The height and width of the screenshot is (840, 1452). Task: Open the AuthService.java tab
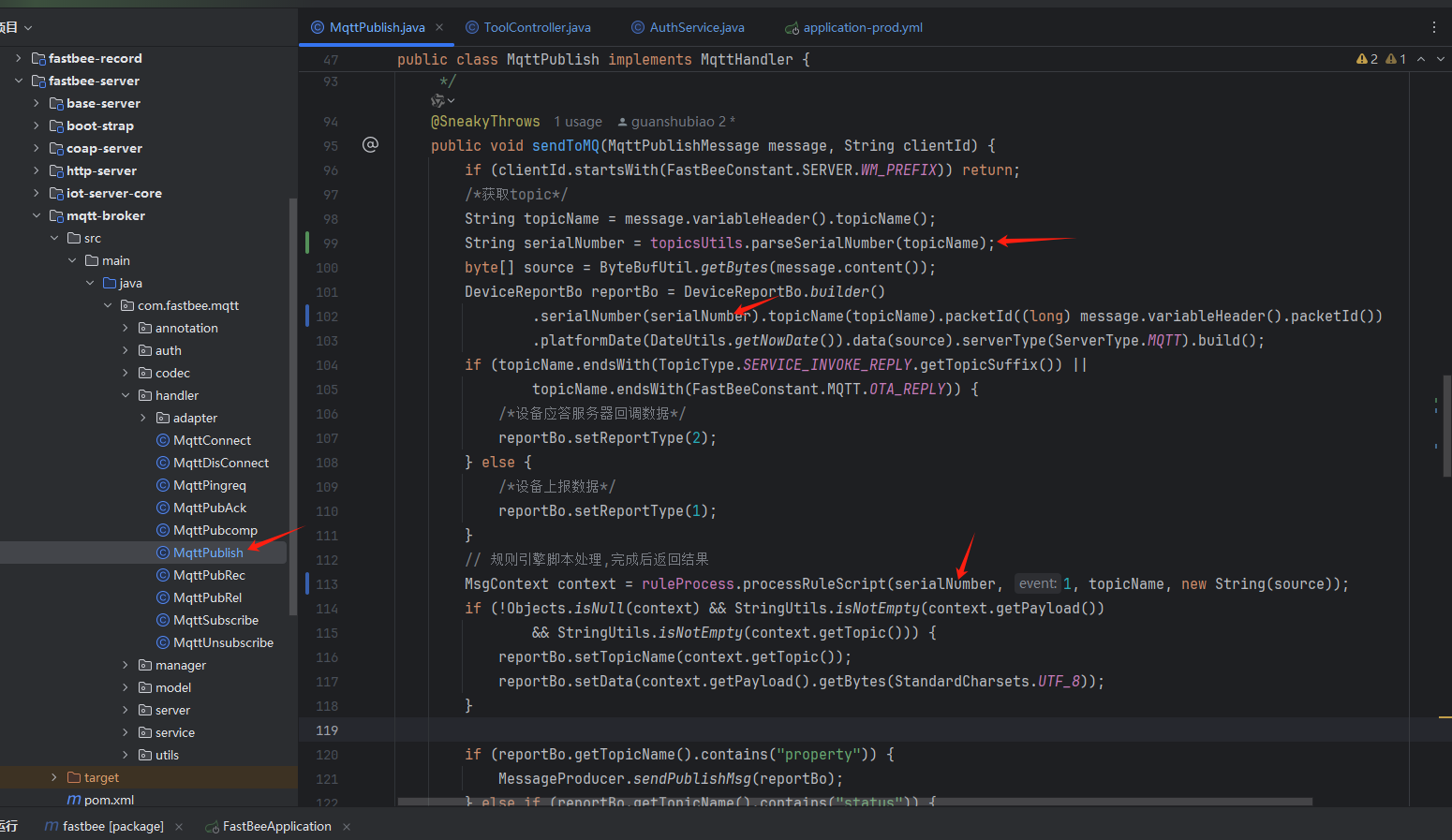click(689, 27)
